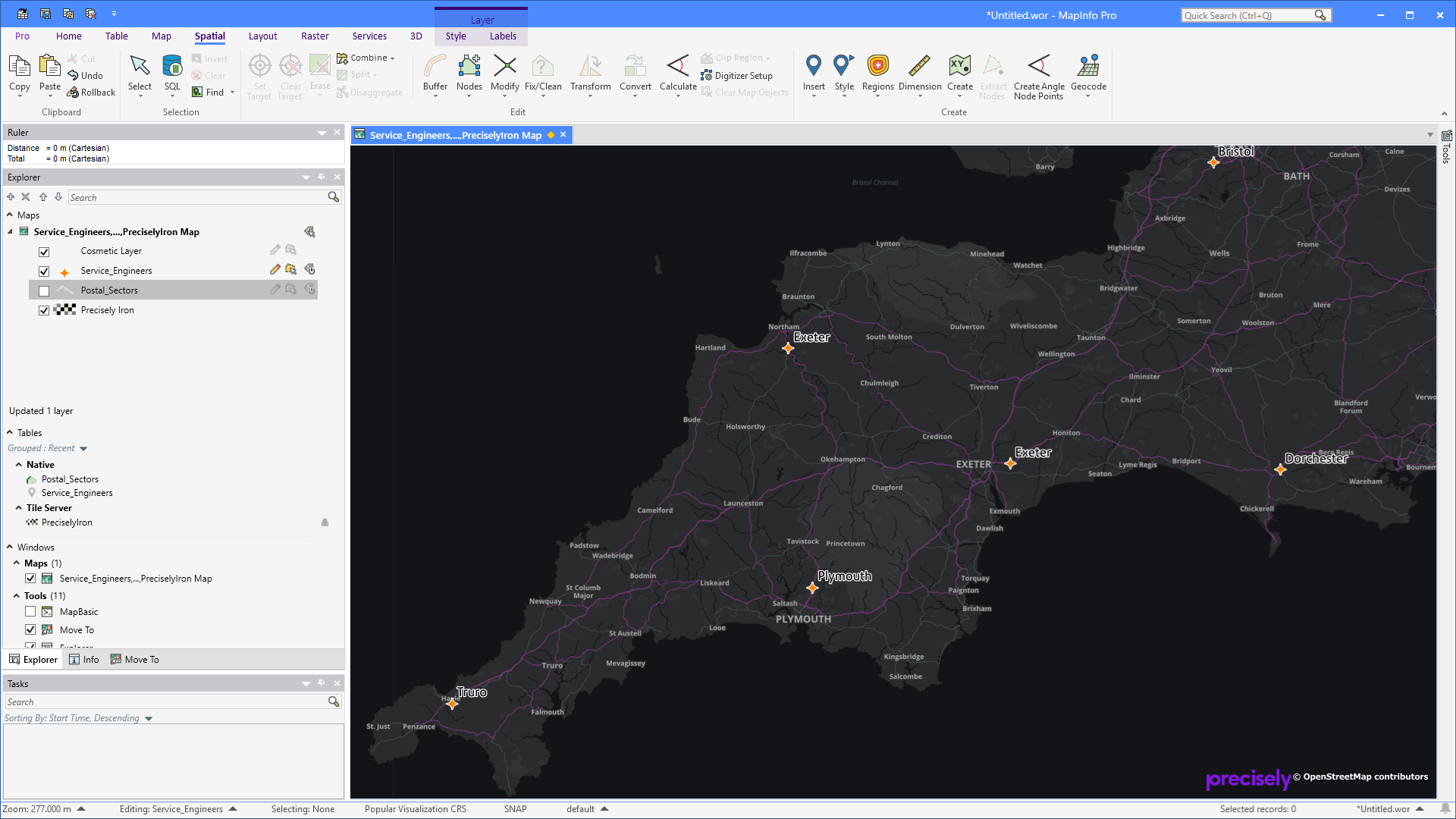Open the Map ribbon tab

click(162, 36)
